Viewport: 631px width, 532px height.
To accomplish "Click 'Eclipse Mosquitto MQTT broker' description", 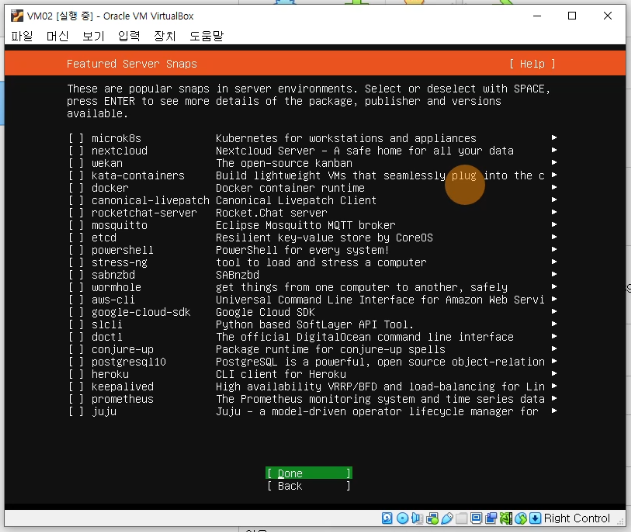I will [305, 225].
